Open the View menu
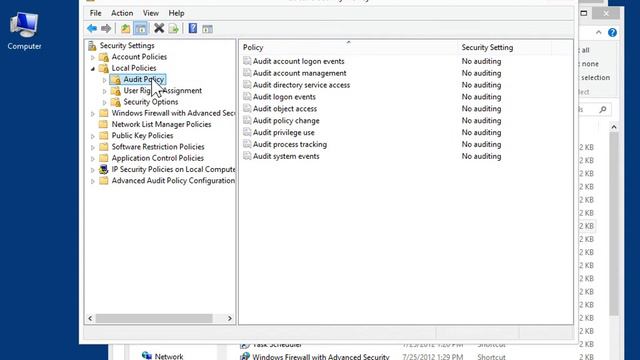The width and height of the screenshot is (640, 360). [151, 13]
